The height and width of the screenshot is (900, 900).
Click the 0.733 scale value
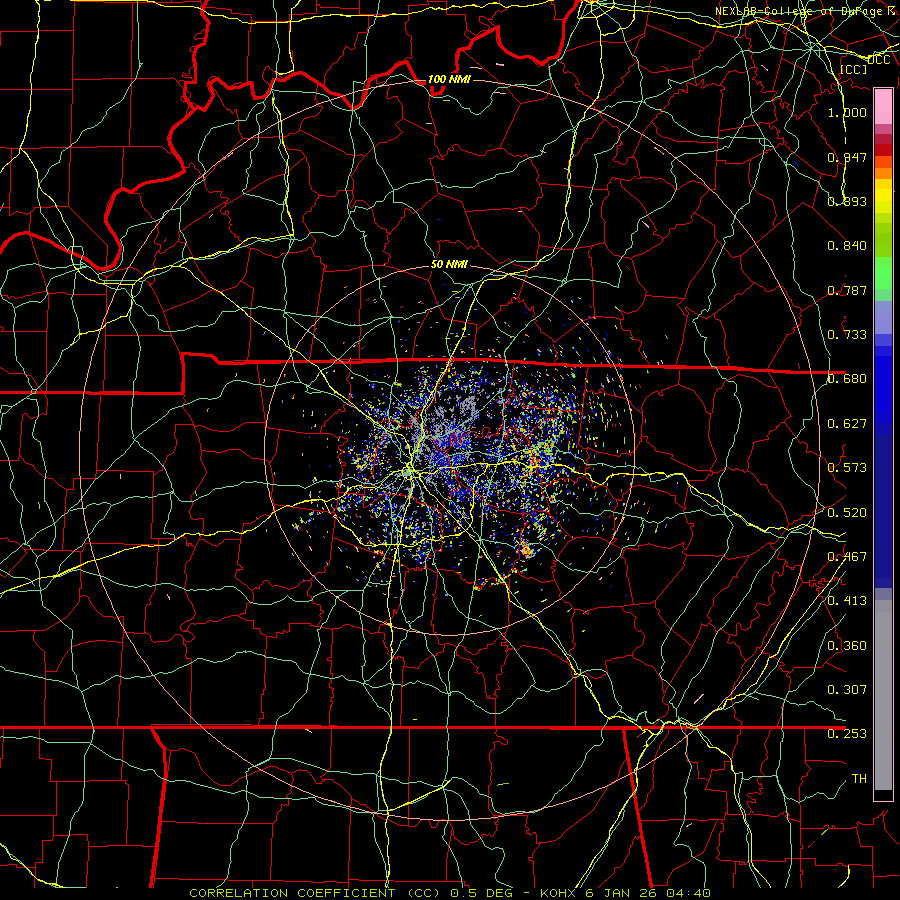pos(847,335)
